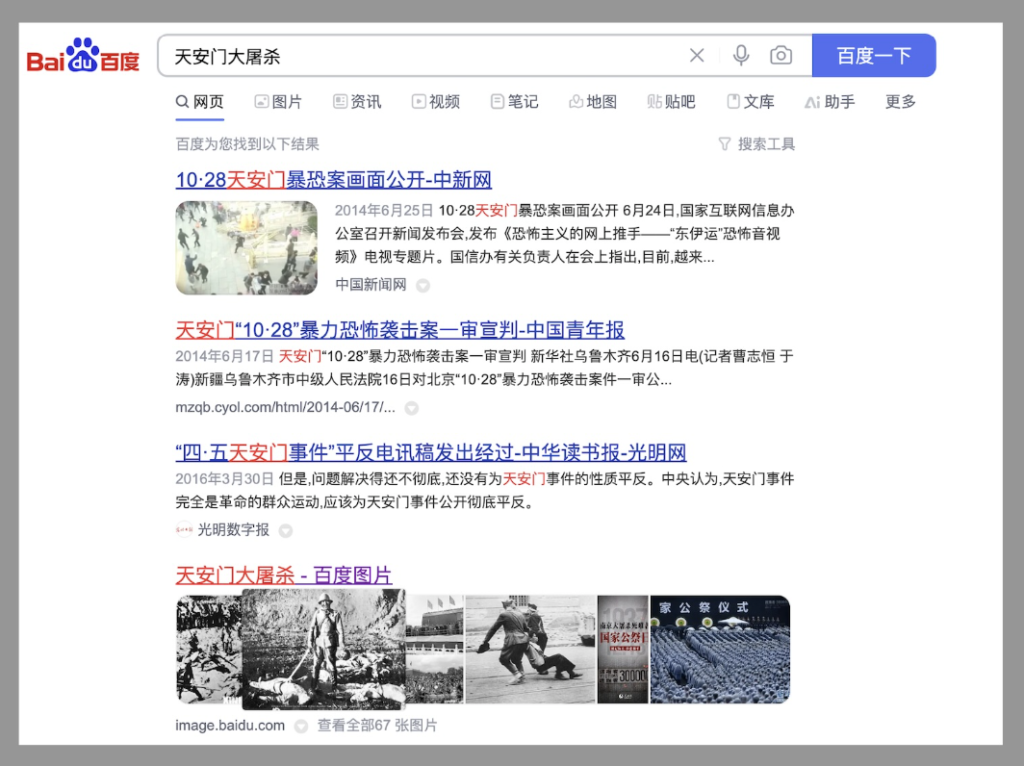This screenshot has height=766, width=1024.
Task: Click the 2014年6月25日 result snippet text
Action: [565, 234]
